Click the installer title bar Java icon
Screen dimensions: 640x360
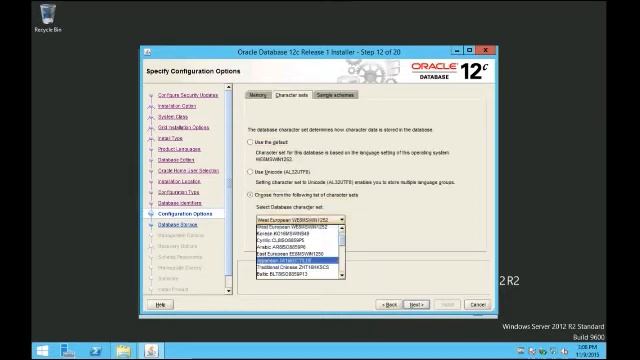tap(148, 52)
